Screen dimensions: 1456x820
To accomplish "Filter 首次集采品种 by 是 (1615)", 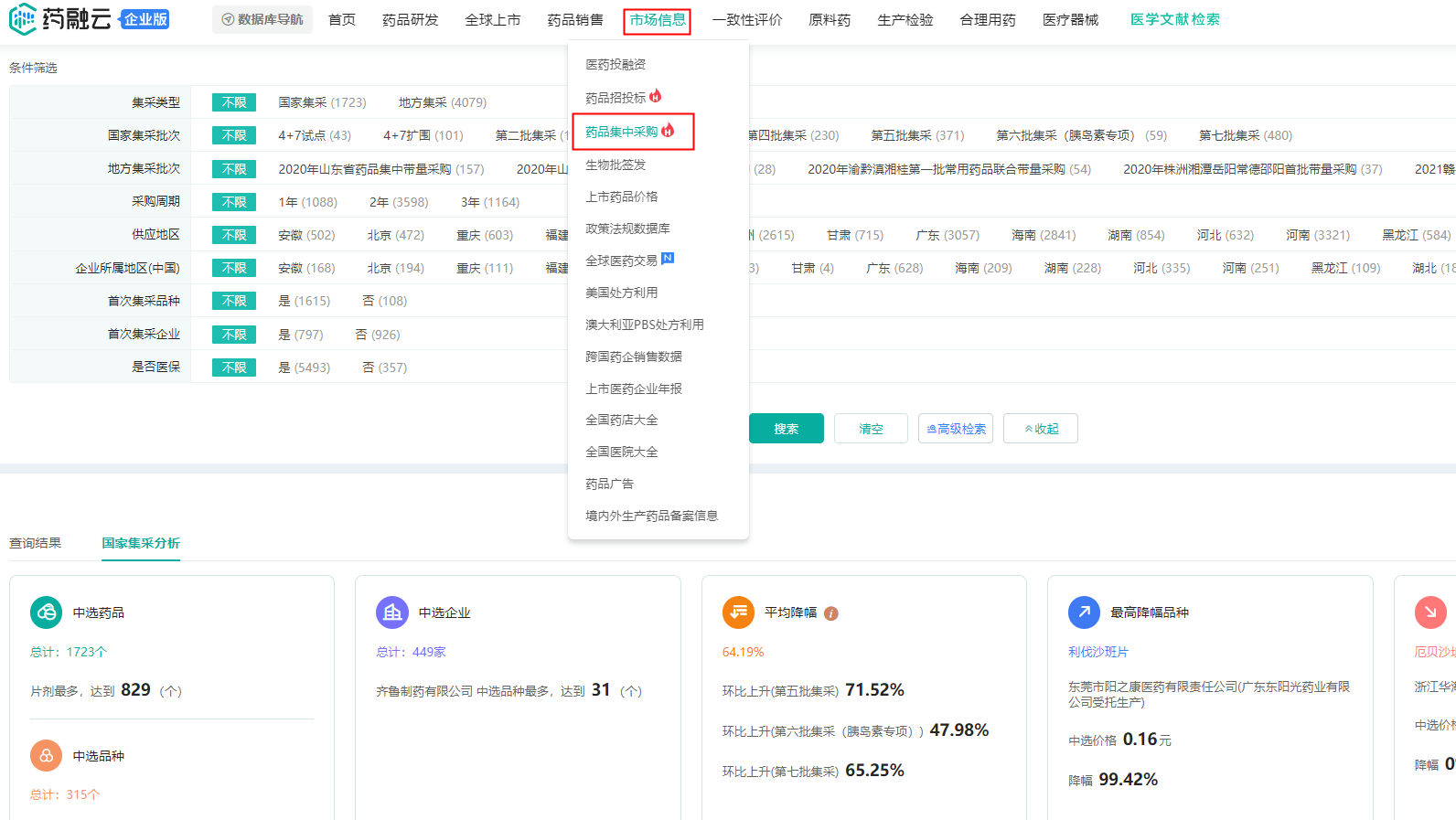I will 305,301.
